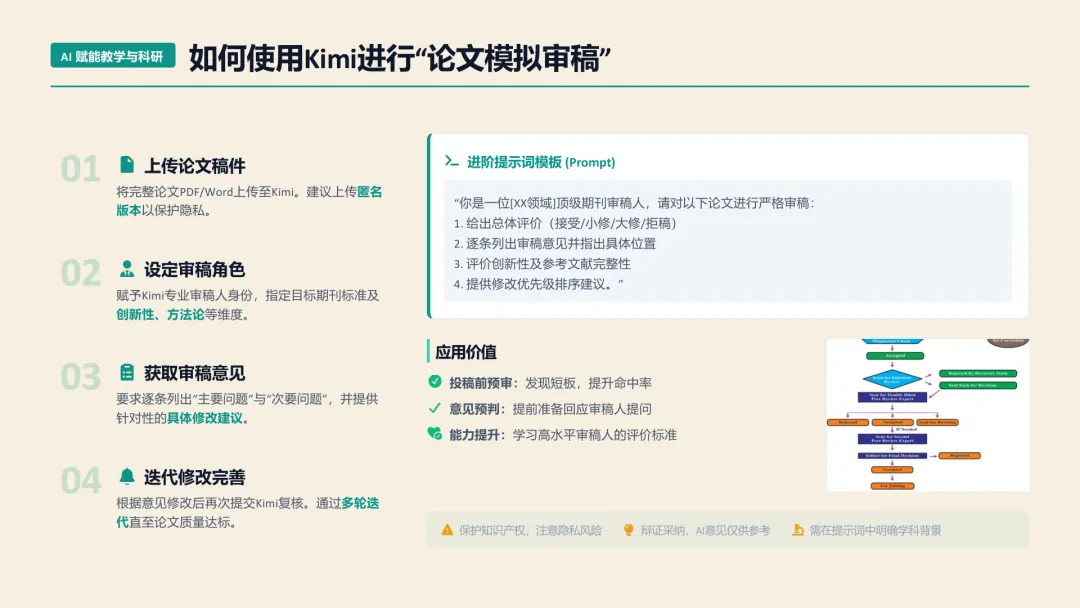Click the green circle check icon beside 投稿前预审
This screenshot has height=608, width=1080.
tap(435, 381)
